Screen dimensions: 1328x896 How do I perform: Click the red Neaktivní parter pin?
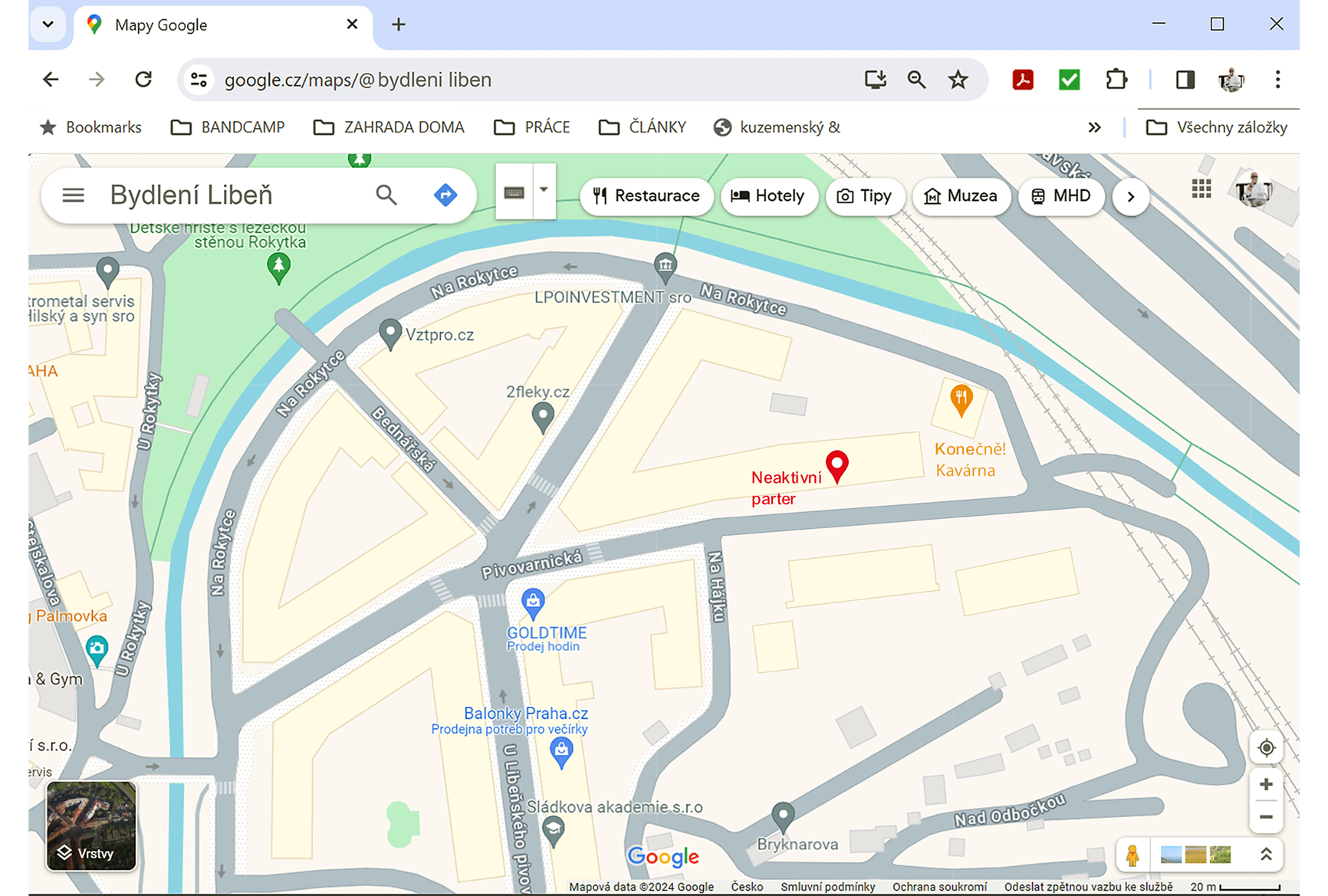pyautogui.click(x=837, y=465)
